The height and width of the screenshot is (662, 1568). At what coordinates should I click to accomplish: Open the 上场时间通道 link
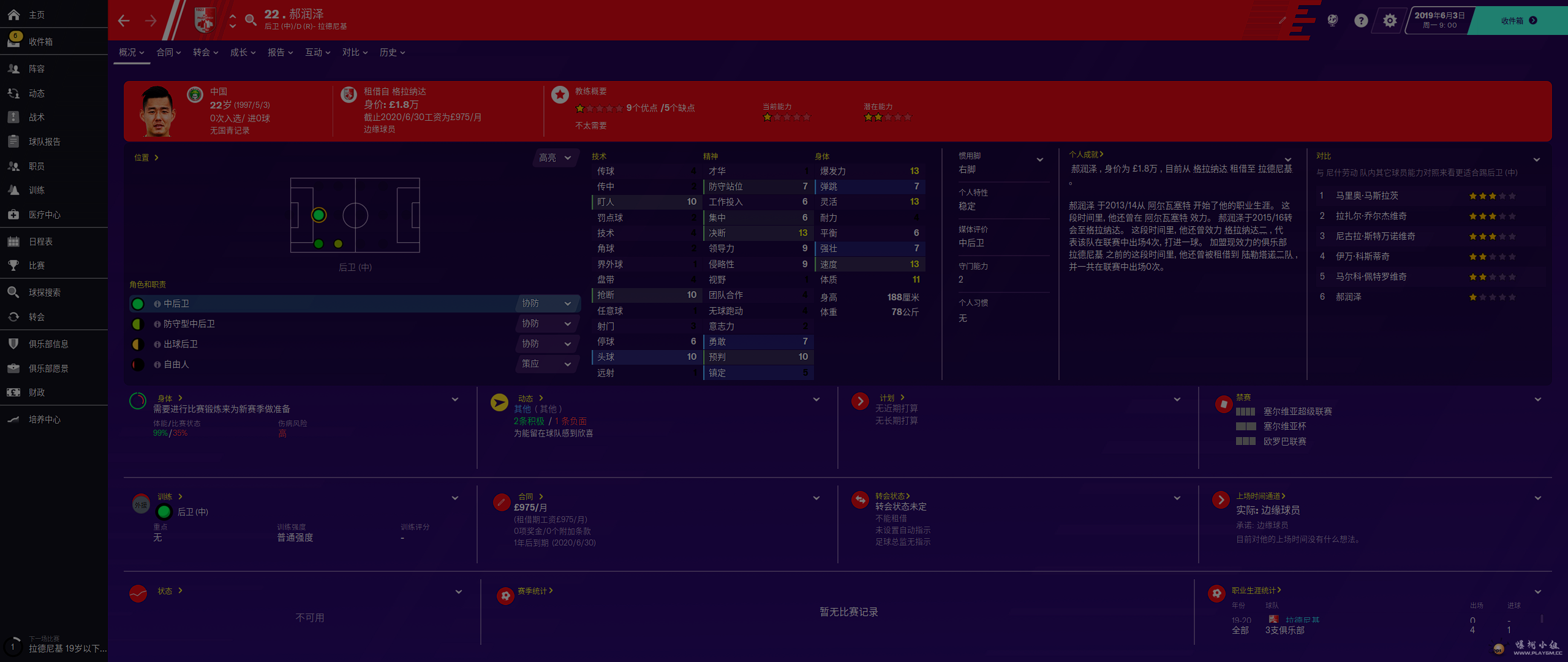(x=1261, y=496)
